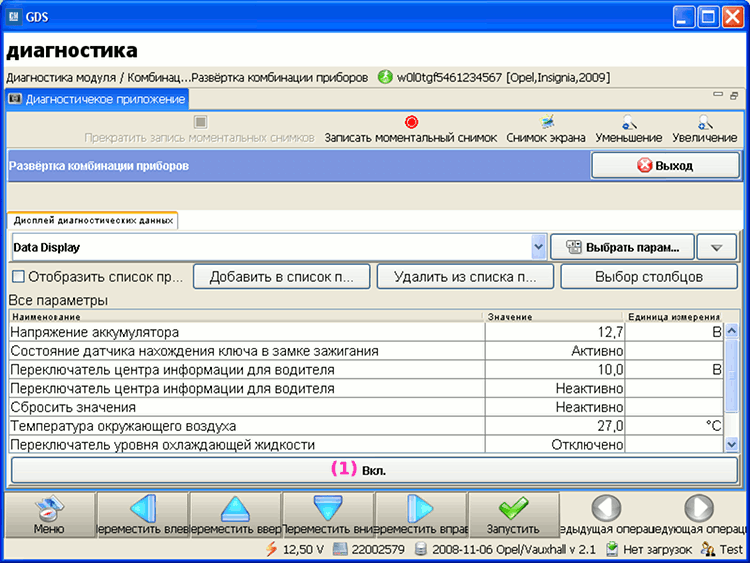
Task: Select the Диагностичекое приложение tab
Action: [98, 99]
